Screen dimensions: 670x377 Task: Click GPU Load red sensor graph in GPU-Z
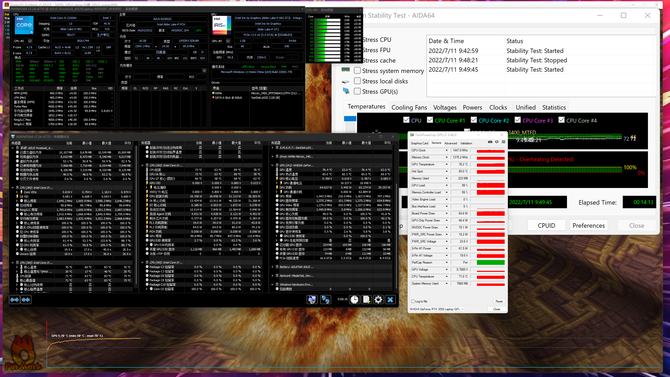tap(491, 186)
